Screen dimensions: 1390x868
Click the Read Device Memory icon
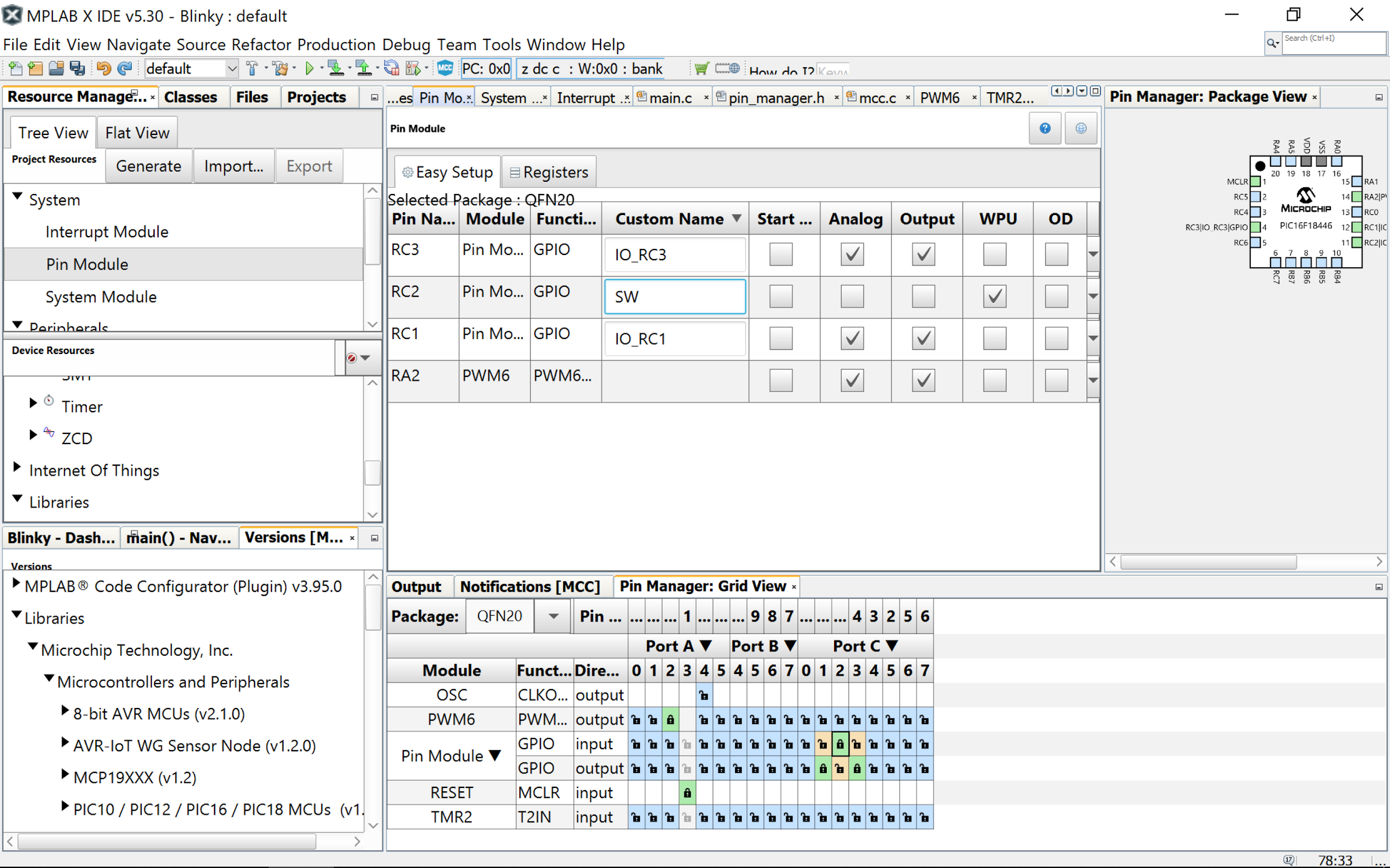364,69
